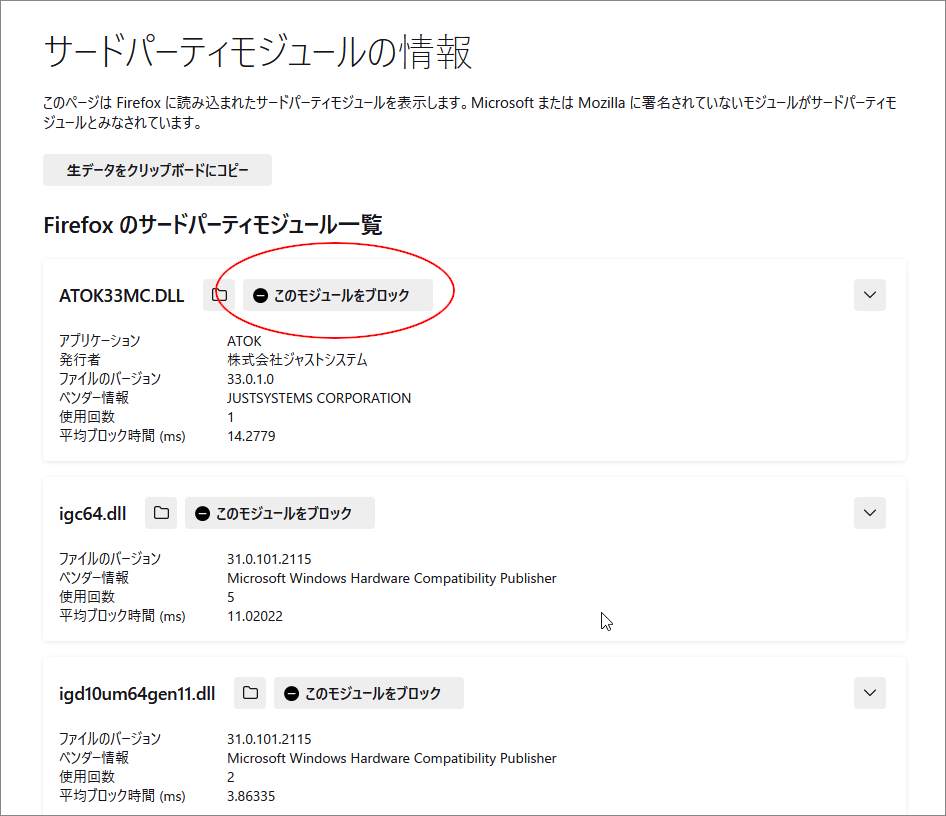Click average block time 14.2779
This screenshot has height=816, width=946.
coord(251,436)
